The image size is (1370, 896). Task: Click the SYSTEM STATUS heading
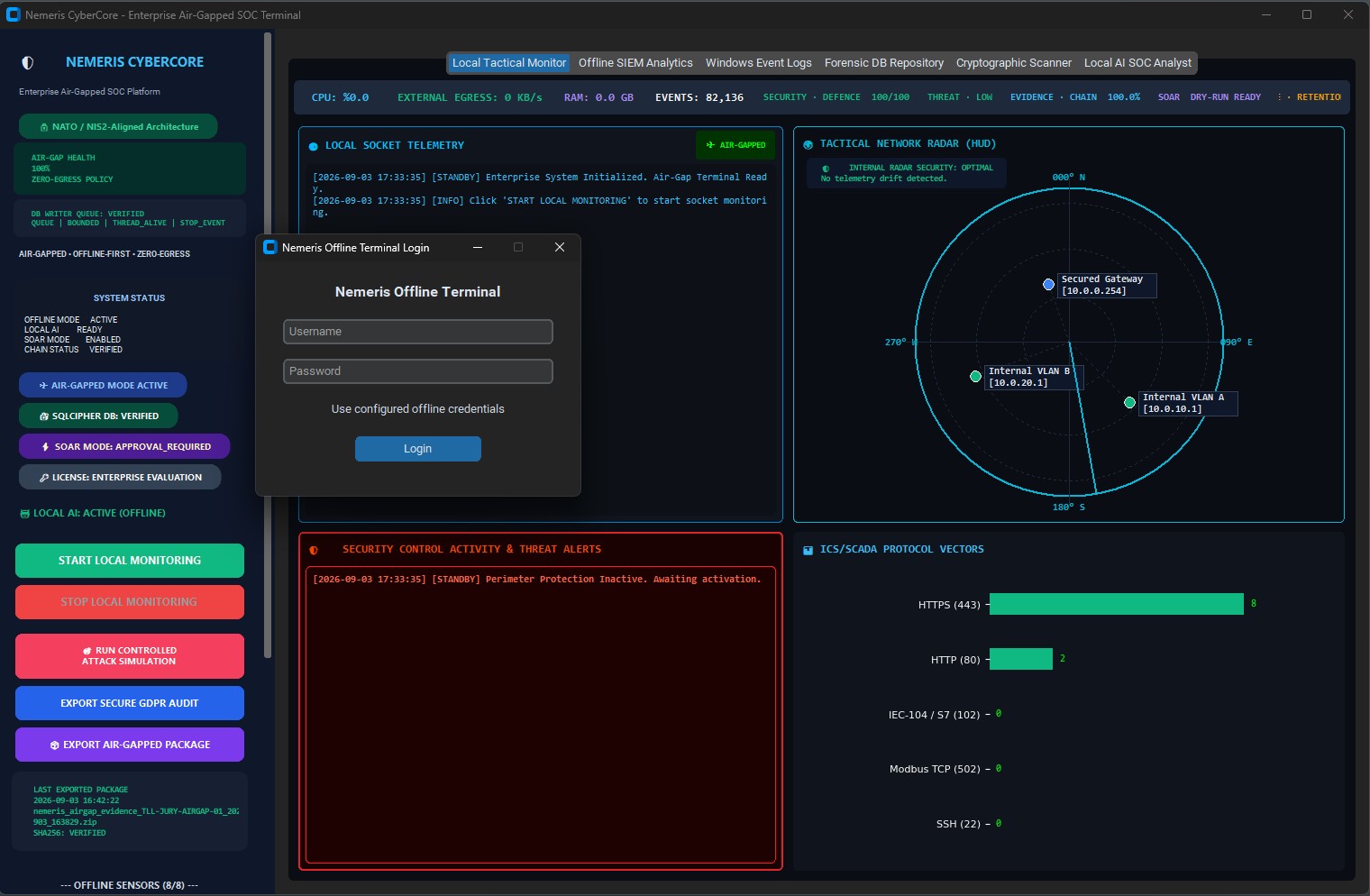coord(130,298)
